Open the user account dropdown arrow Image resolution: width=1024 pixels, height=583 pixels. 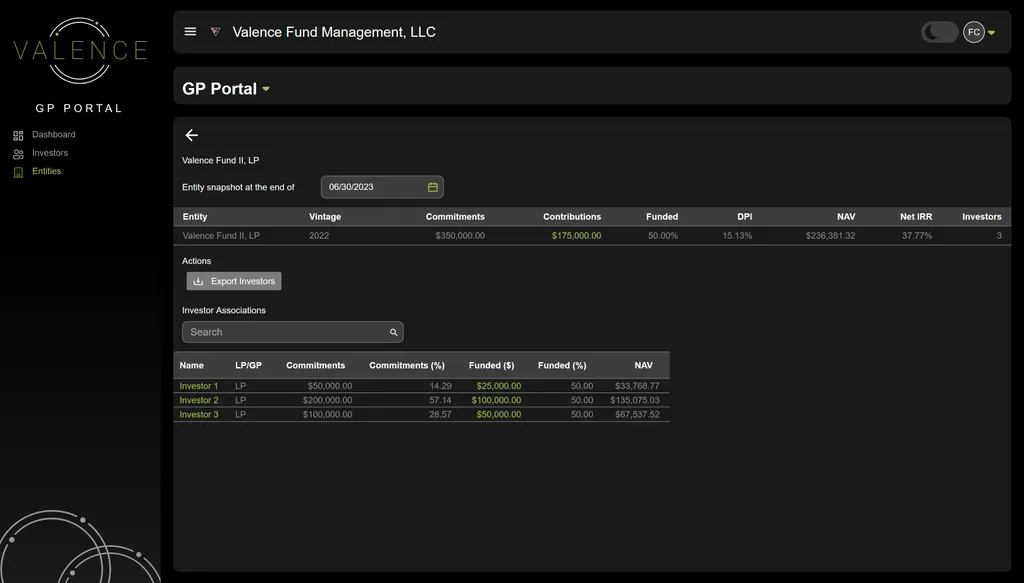click(991, 33)
